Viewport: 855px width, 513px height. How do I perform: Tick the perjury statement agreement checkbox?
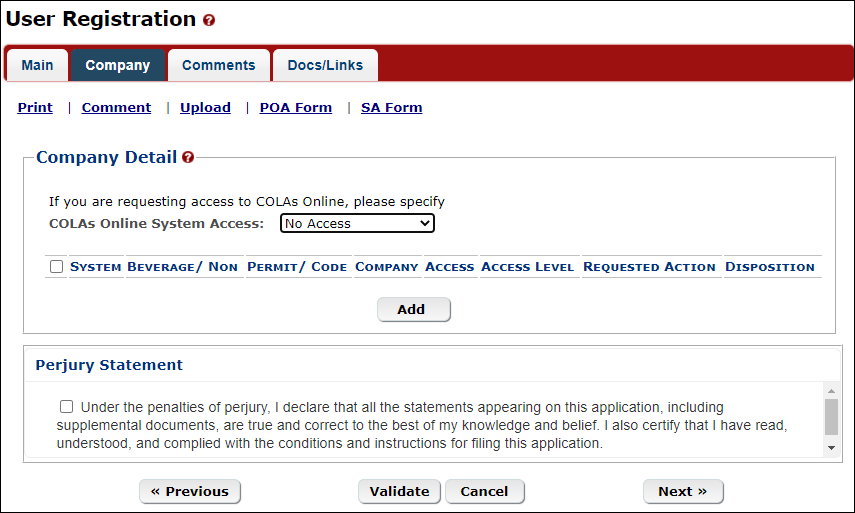[66, 407]
